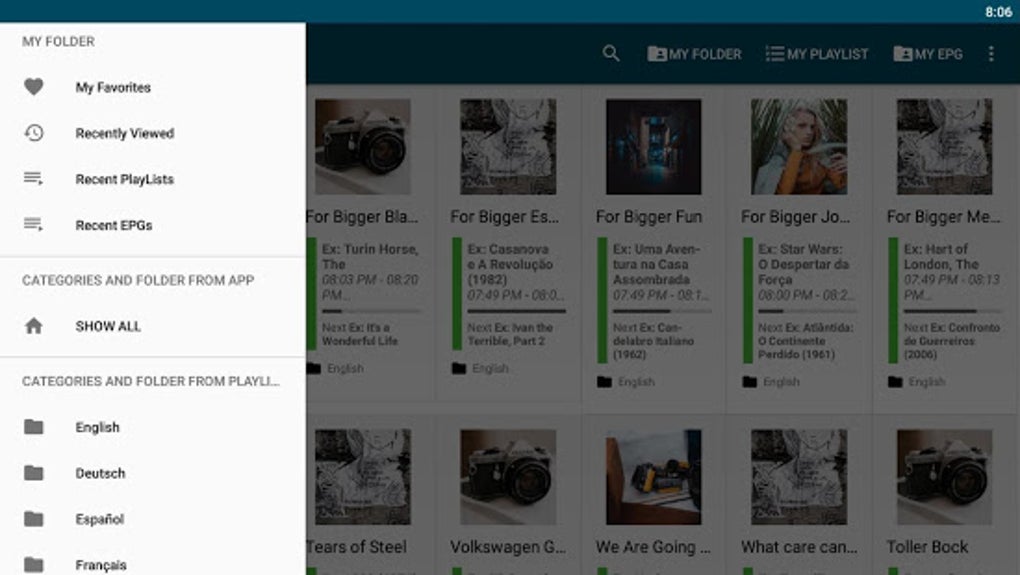
Task: Click the English folder icon in drawer
Action: coord(34,427)
